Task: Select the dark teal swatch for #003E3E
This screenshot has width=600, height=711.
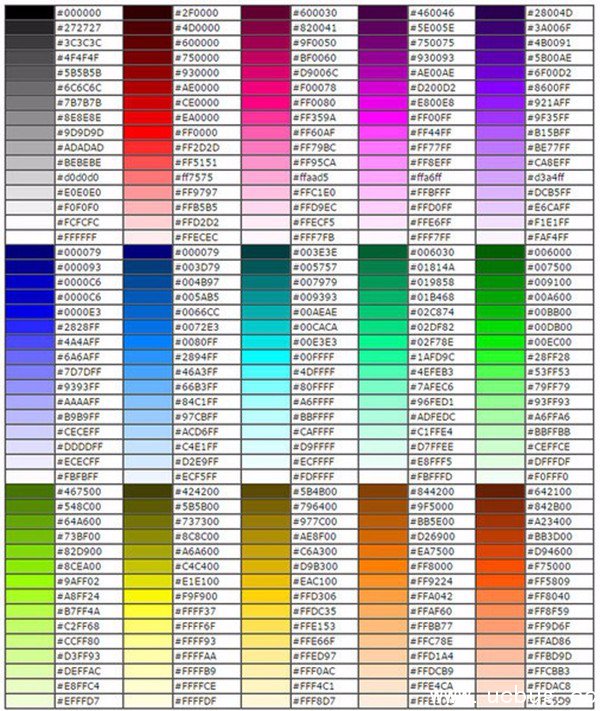Action: tap(264, 253)
